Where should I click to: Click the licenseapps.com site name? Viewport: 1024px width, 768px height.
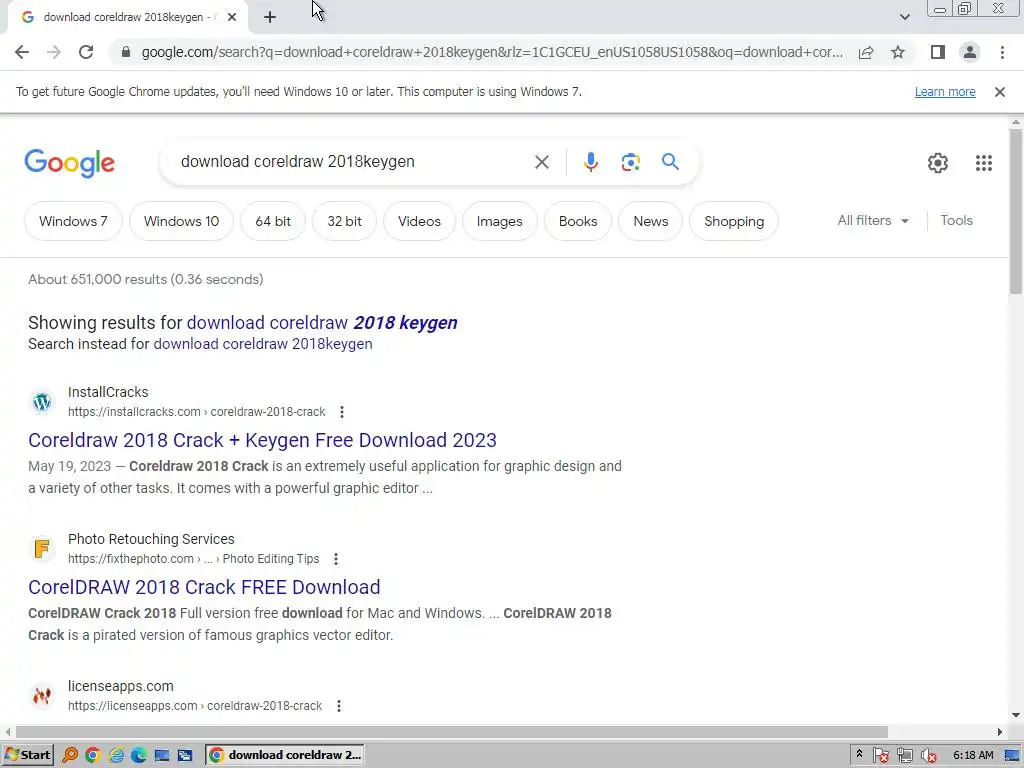[121, 686]
